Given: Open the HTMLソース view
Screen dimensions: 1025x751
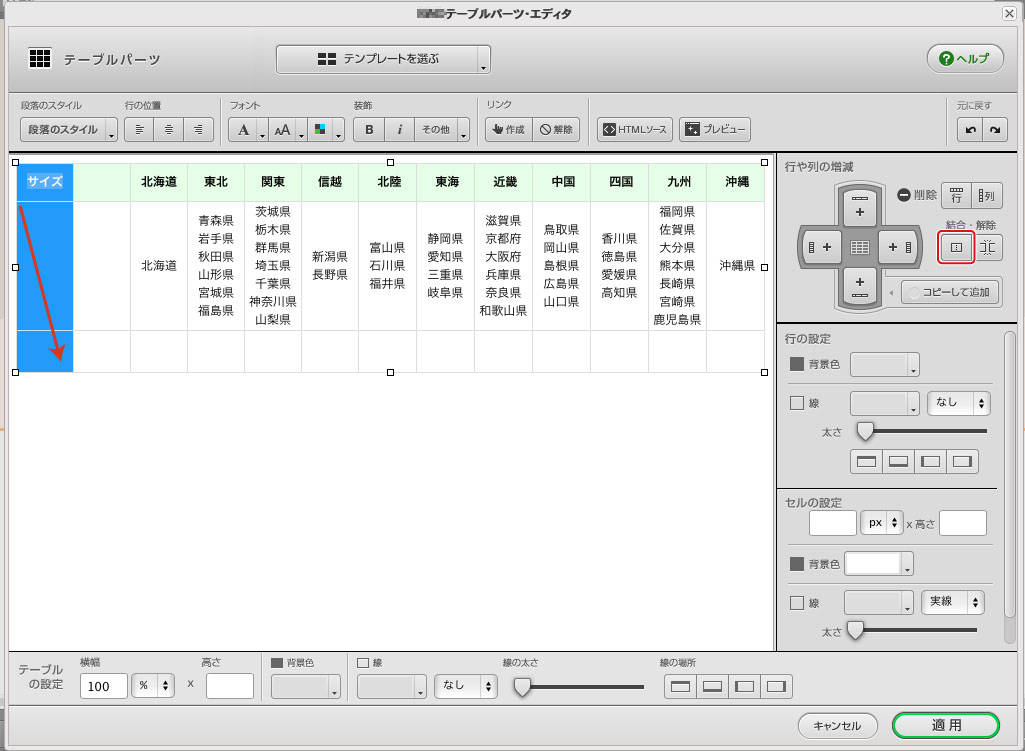Looking at the screenshot, I should (635, 129).
